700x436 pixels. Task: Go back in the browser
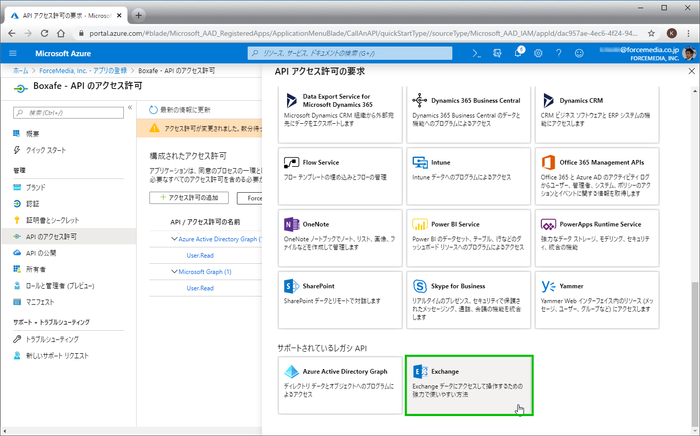pos(12,33)
